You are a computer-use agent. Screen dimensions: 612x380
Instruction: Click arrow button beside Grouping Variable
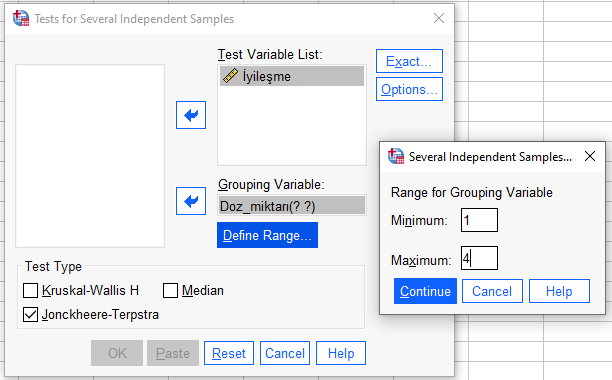click(x=191, y=201)
